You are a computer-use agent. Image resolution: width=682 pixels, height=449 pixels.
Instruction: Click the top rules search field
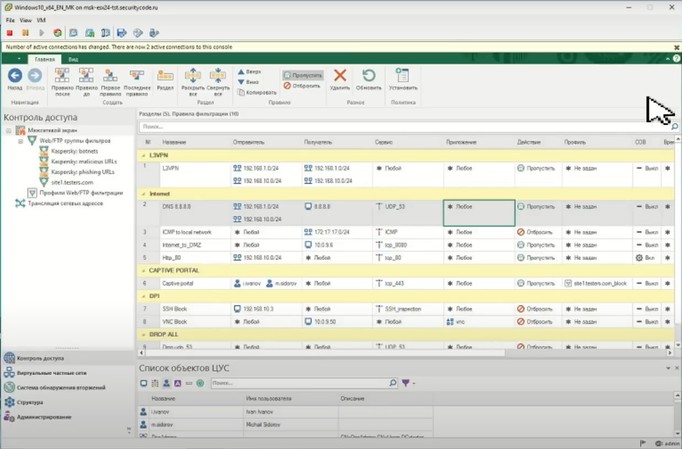pyautogui.click(x=405, y=127)
